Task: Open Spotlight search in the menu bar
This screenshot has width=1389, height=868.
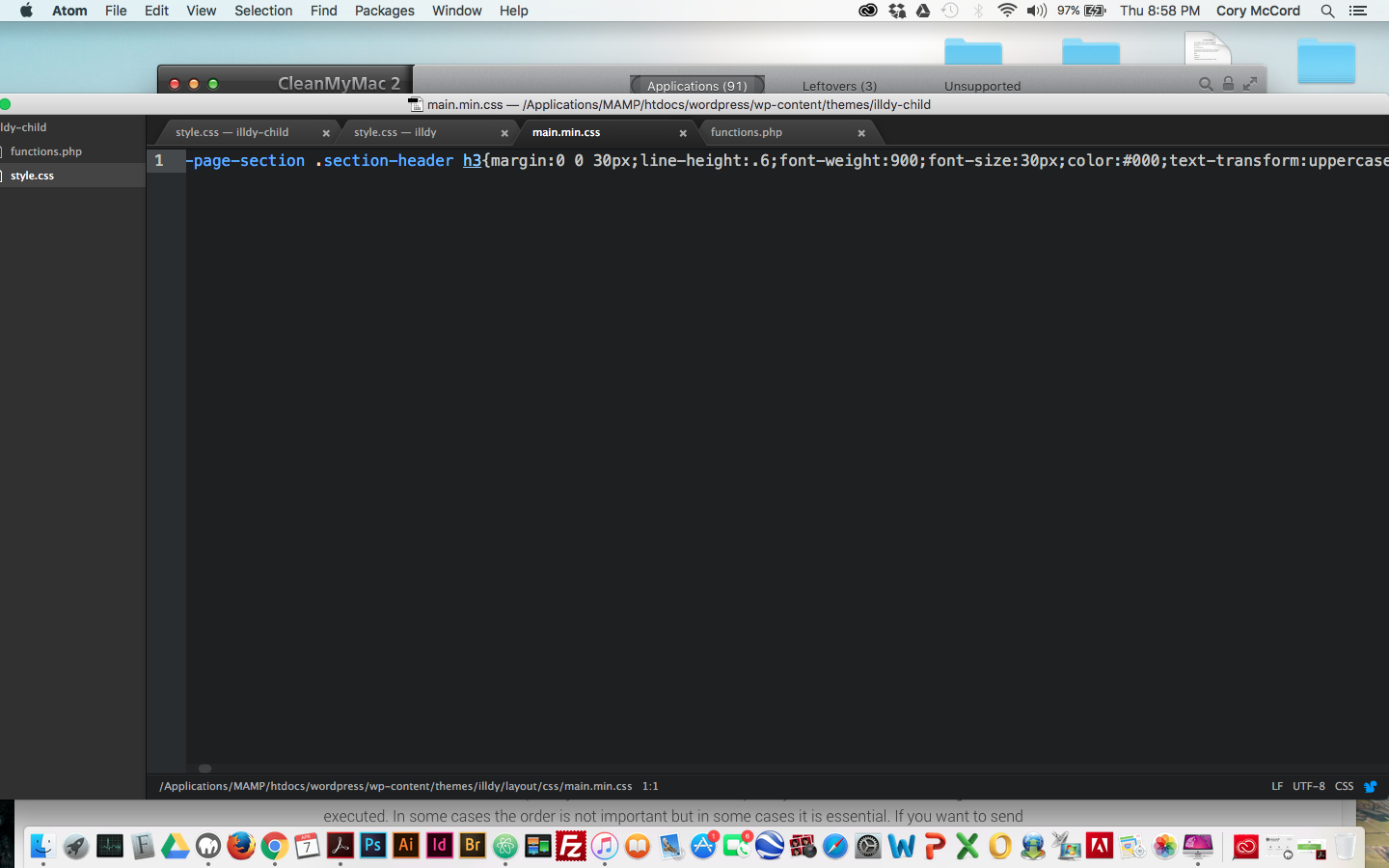Action: [1328, 11]
